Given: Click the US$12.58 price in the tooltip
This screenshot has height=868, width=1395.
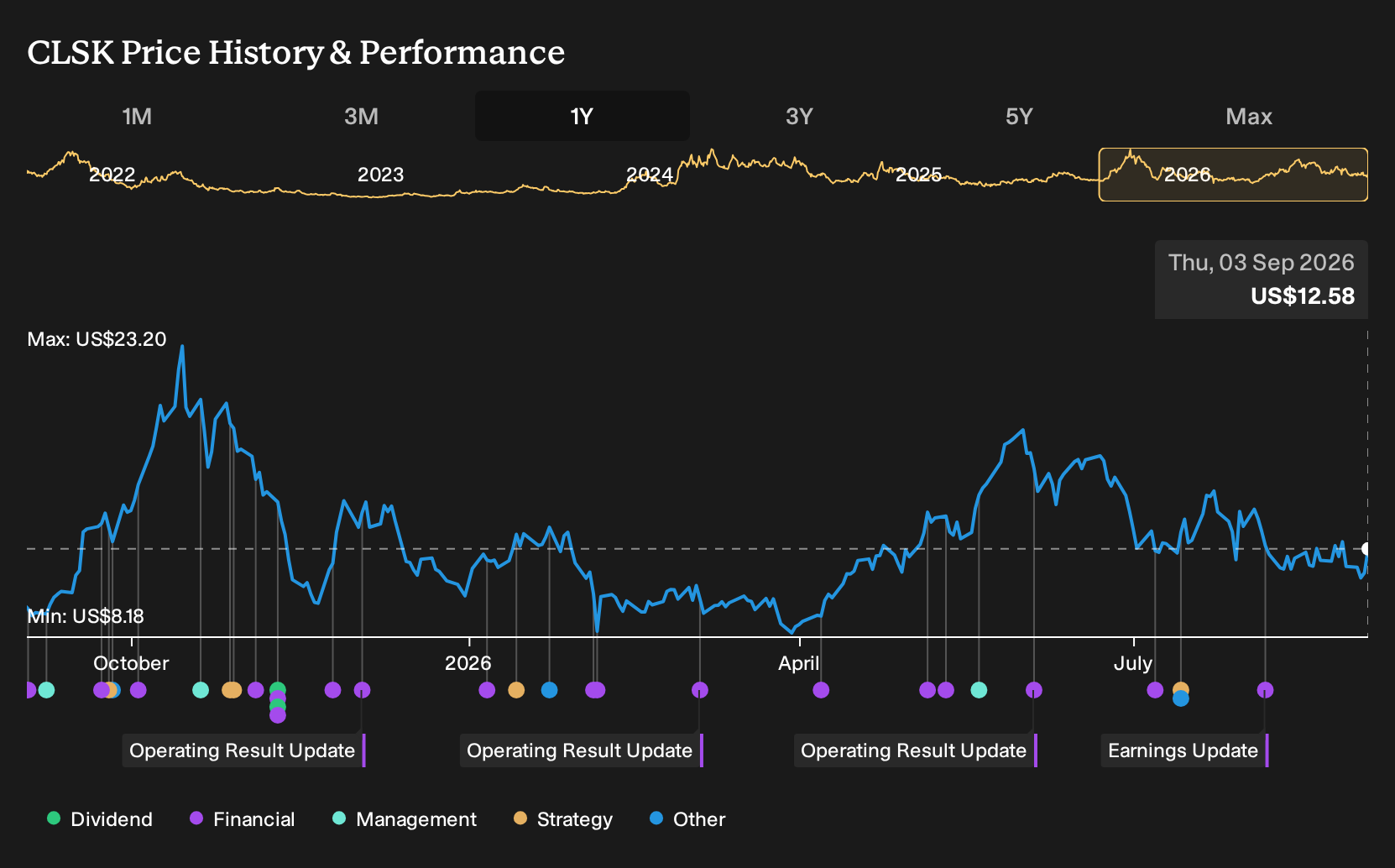Looking at the screenshot, I should tap(1303, 296).
